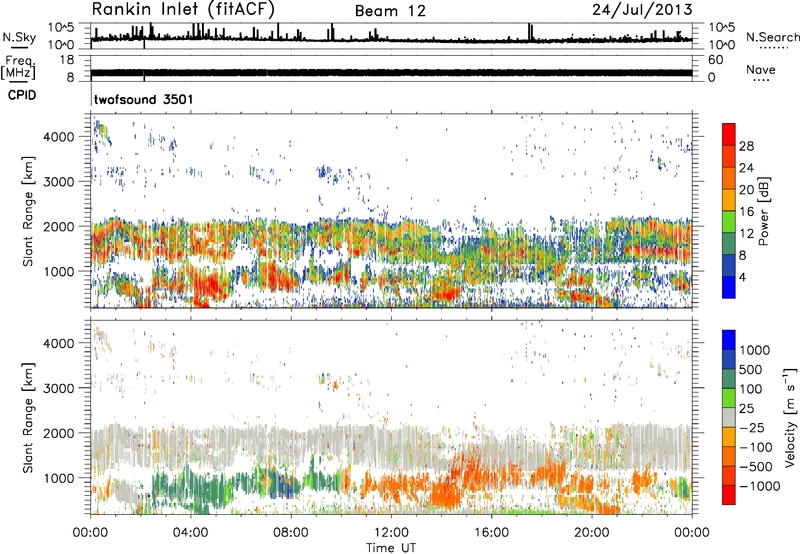Click the '-1000' tick on the velocity colorbar
The height and width of the screenshot is (554, 800).
(760, 486)
